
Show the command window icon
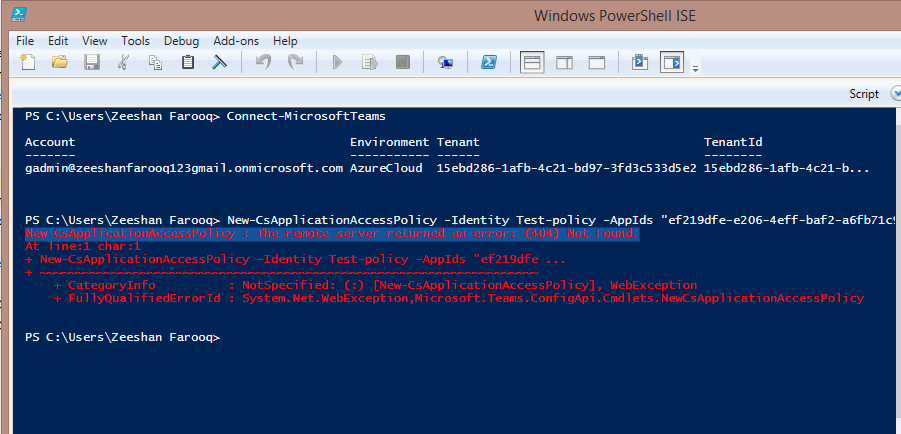point(640,62)
